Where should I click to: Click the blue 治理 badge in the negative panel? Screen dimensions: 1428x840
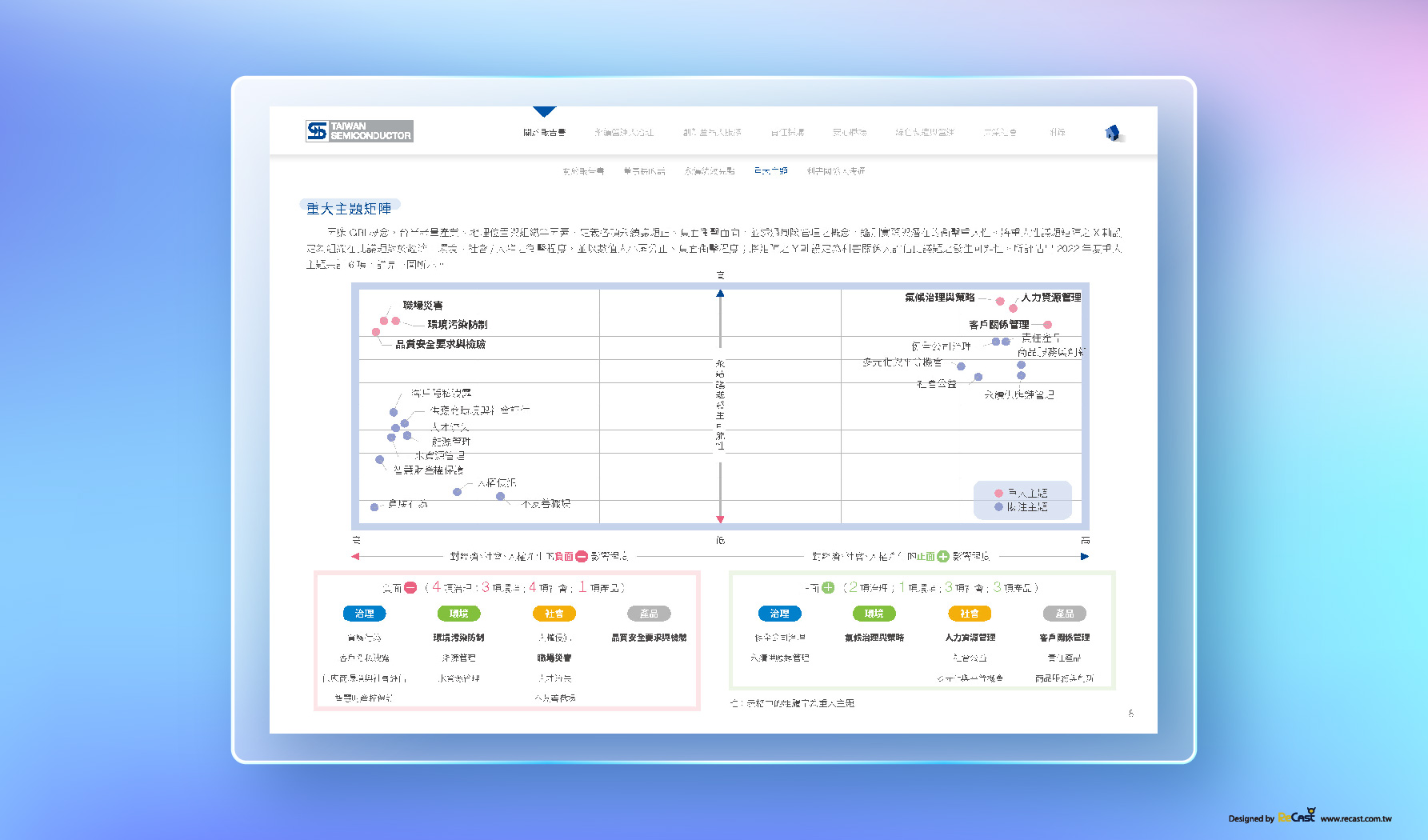365,614
